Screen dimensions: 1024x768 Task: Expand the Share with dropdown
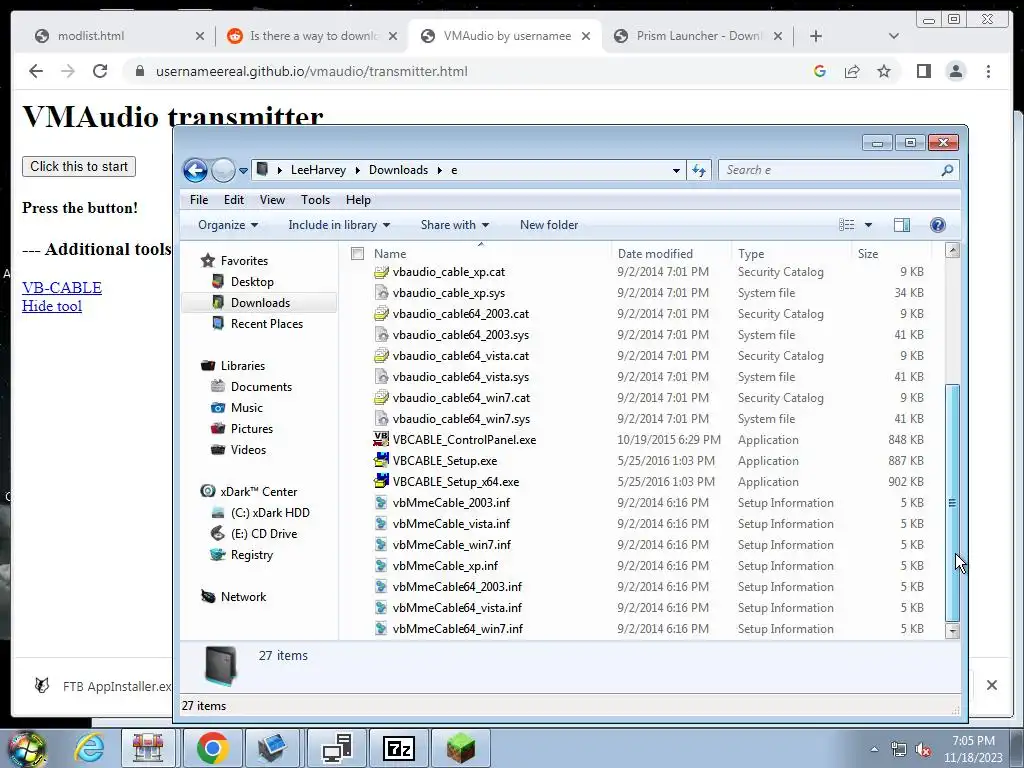(455, 225)
